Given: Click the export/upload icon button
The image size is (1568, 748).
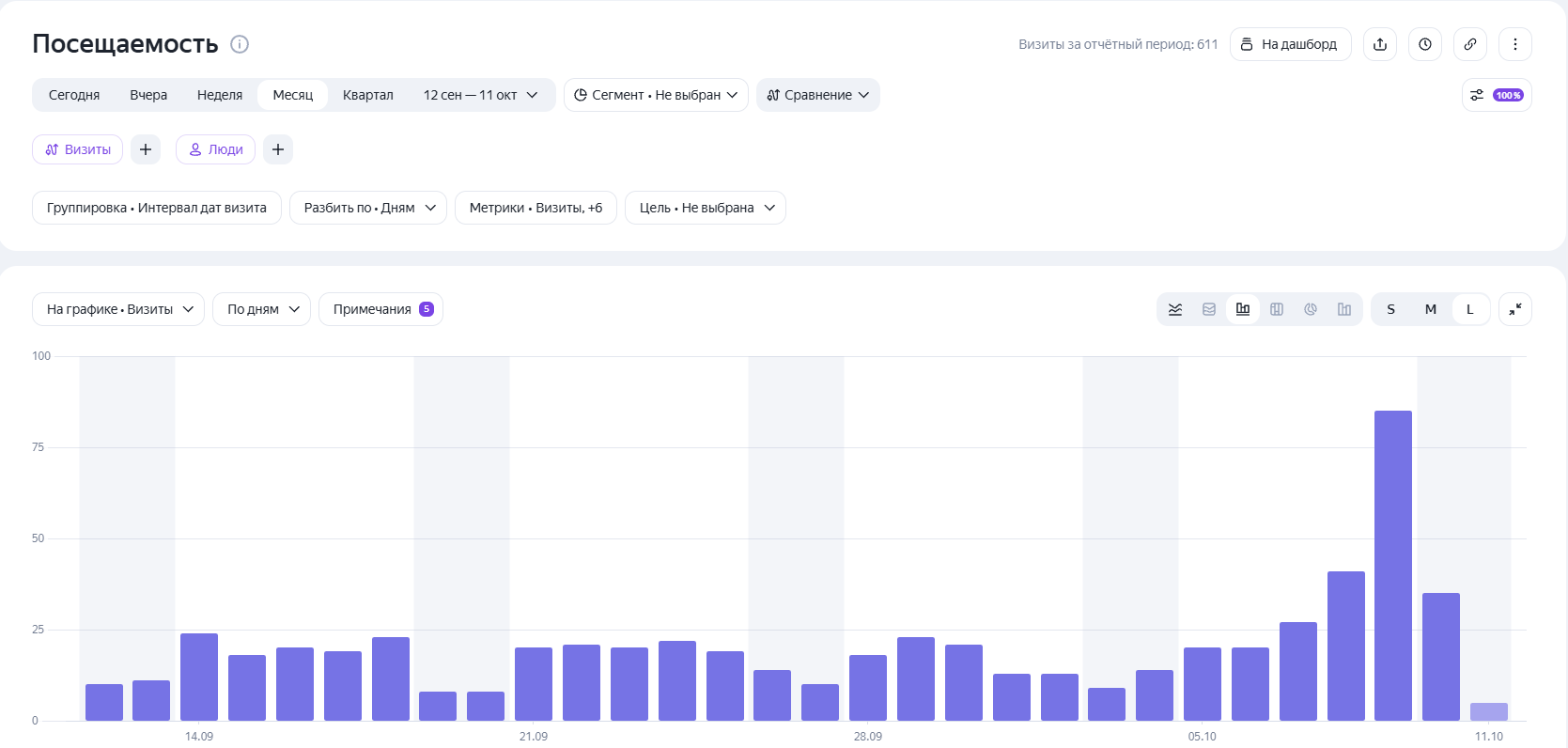Looking at the screenshot, I should [1380, 44].
